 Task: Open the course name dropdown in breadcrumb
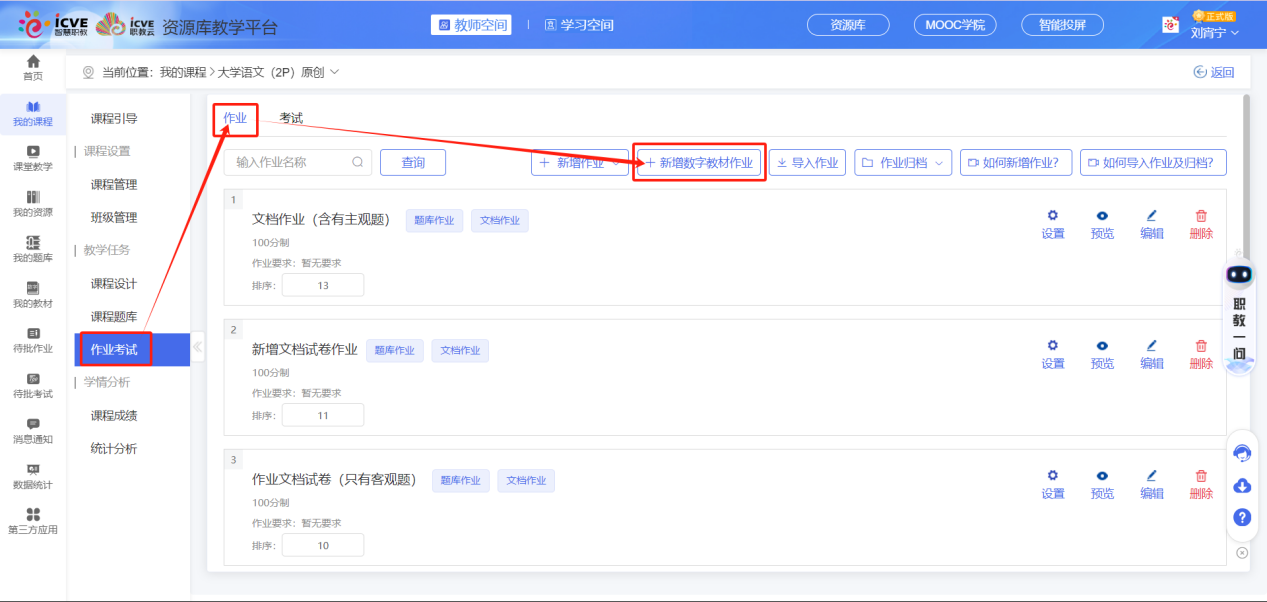pos(334,72)
